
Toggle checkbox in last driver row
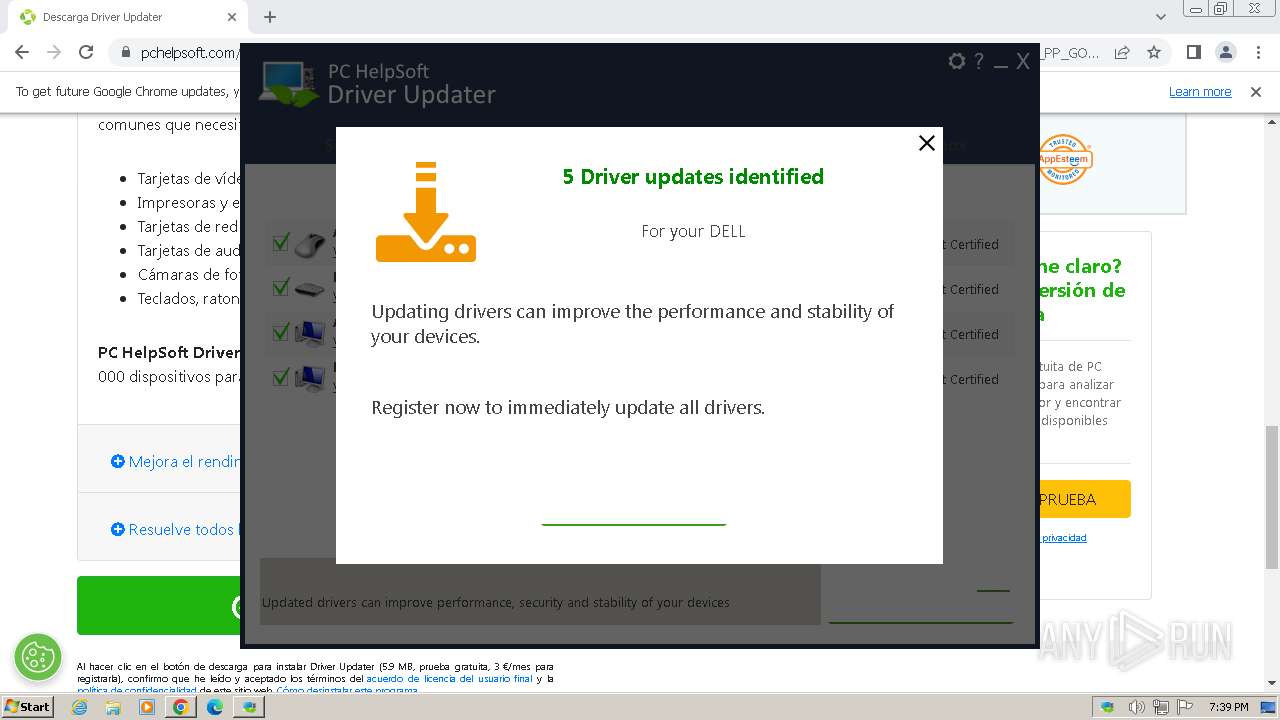[x=281, y=377]
